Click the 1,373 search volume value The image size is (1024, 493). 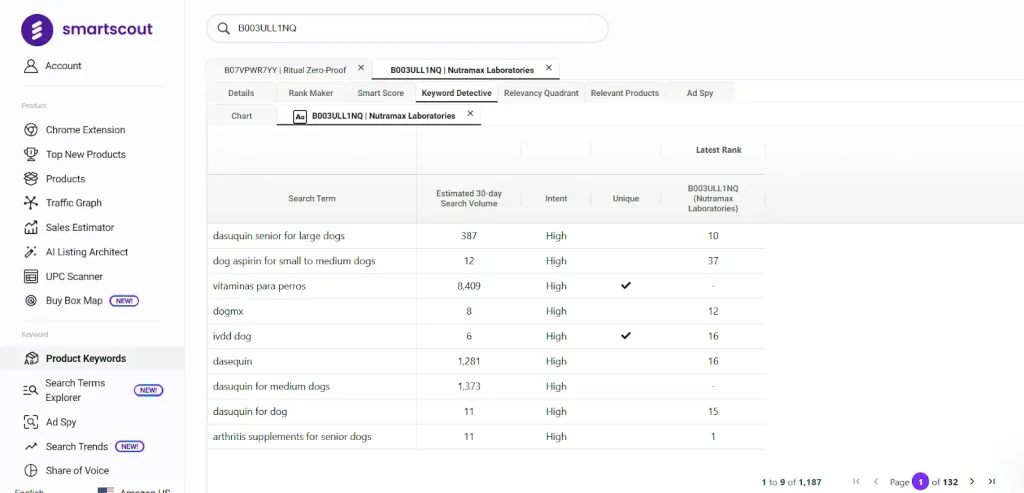coord(469,387)
